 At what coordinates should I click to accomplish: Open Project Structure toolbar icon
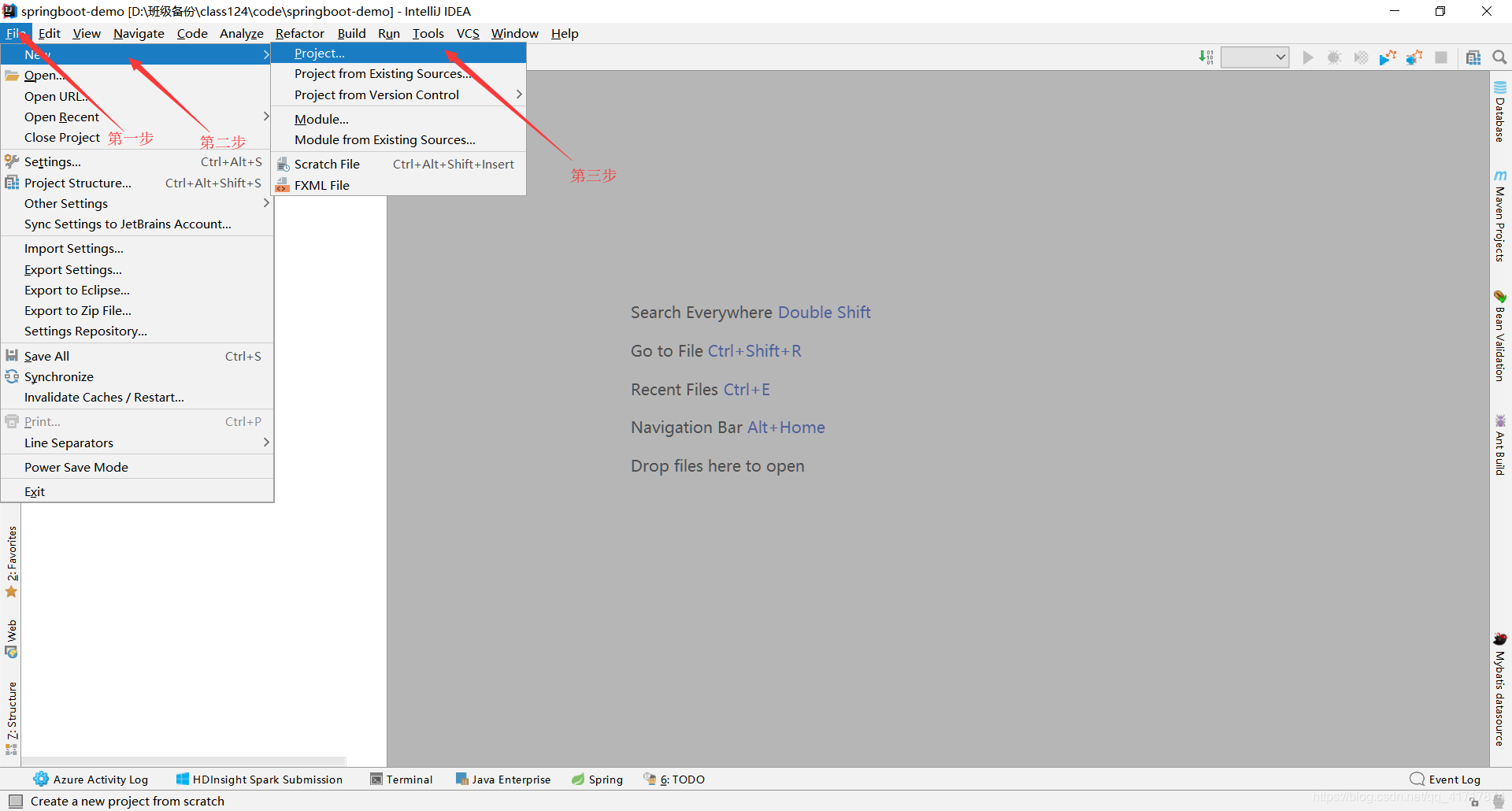(1473, 57)
